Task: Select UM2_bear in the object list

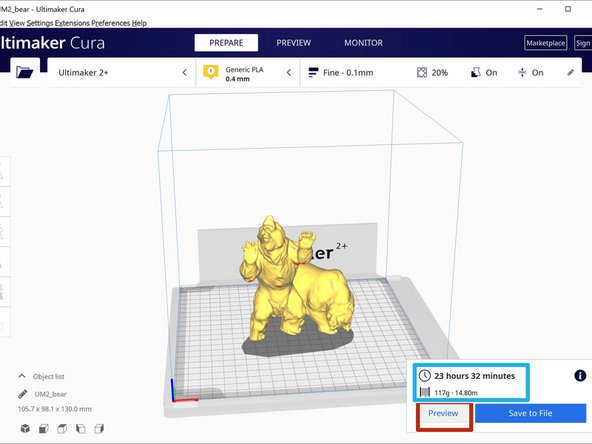Action: tap(50, 394)
